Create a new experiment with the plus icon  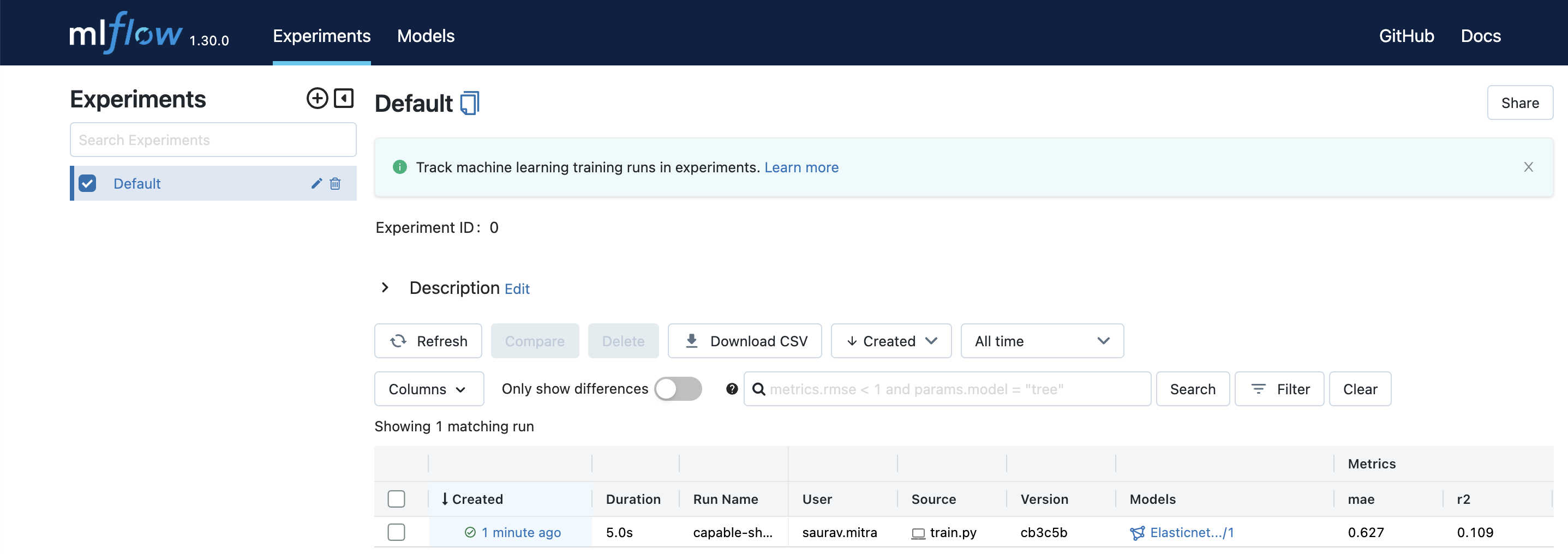tap(316, 98)
